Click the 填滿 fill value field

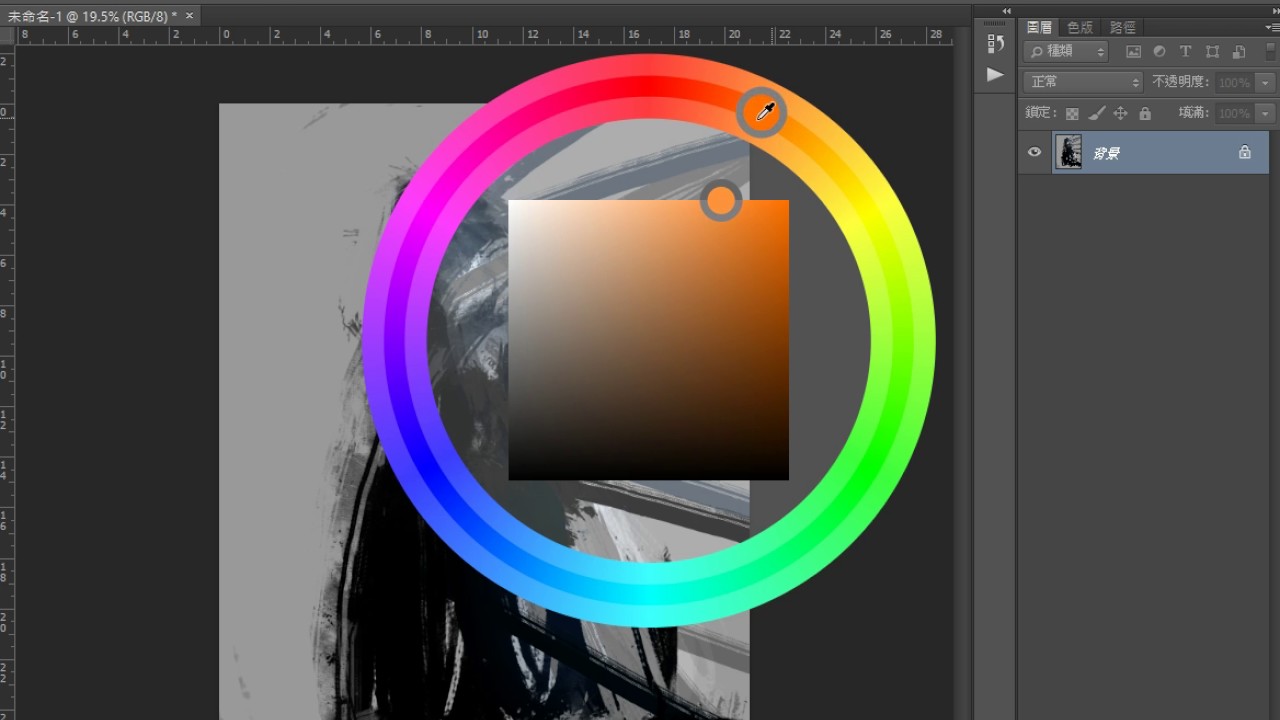1236,114
